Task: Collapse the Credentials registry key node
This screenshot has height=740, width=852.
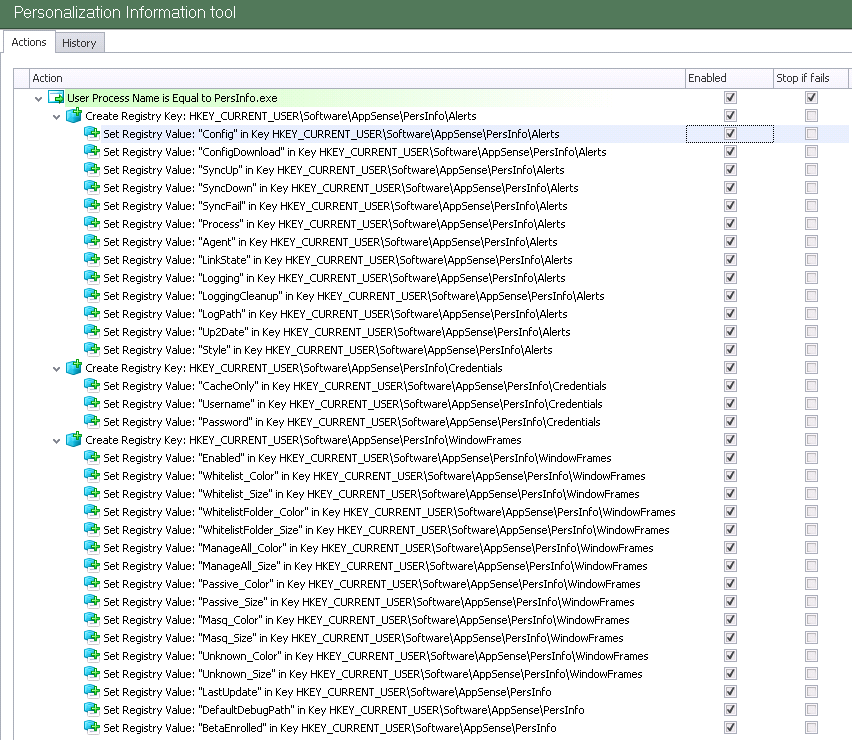Action: (57, 369)
